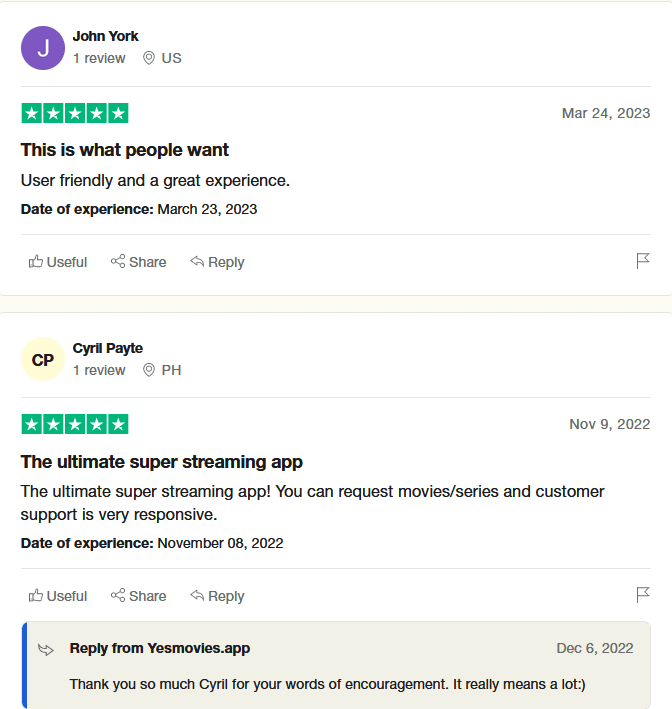Mark Cyril Payte's review as Useful

[57, 596]
